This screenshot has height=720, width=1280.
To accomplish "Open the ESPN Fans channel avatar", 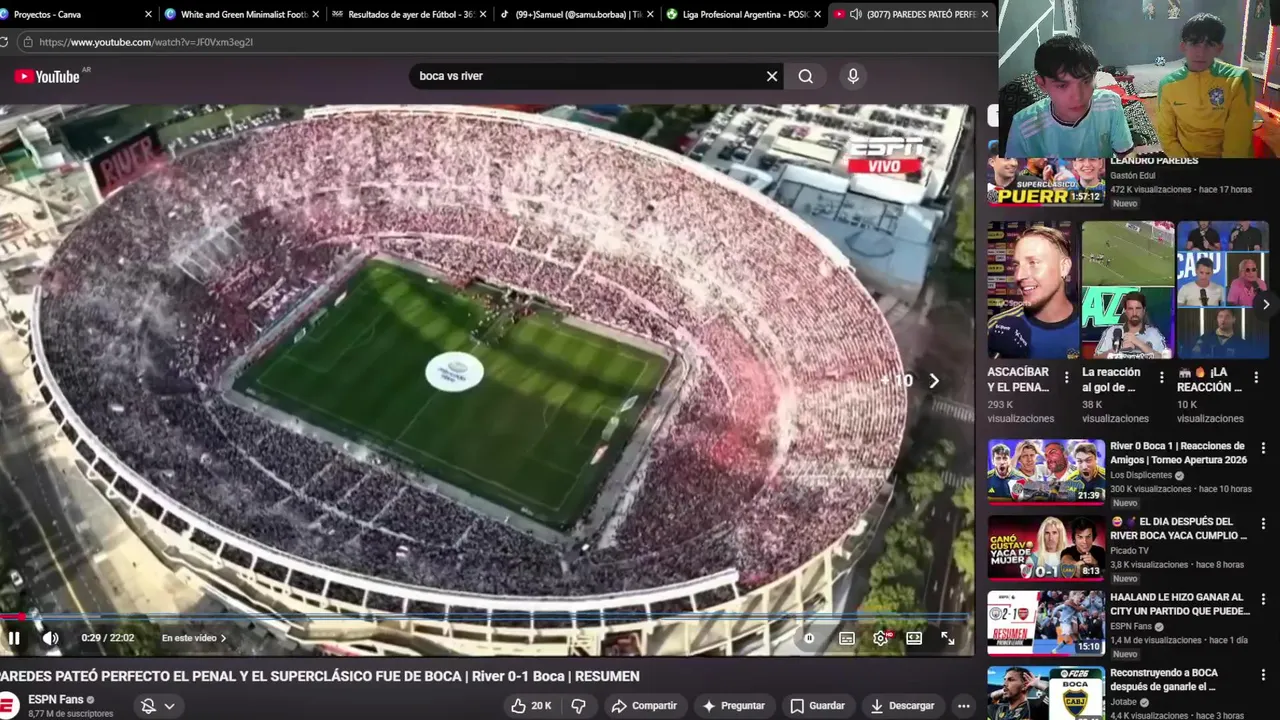I will click(8, 706).
